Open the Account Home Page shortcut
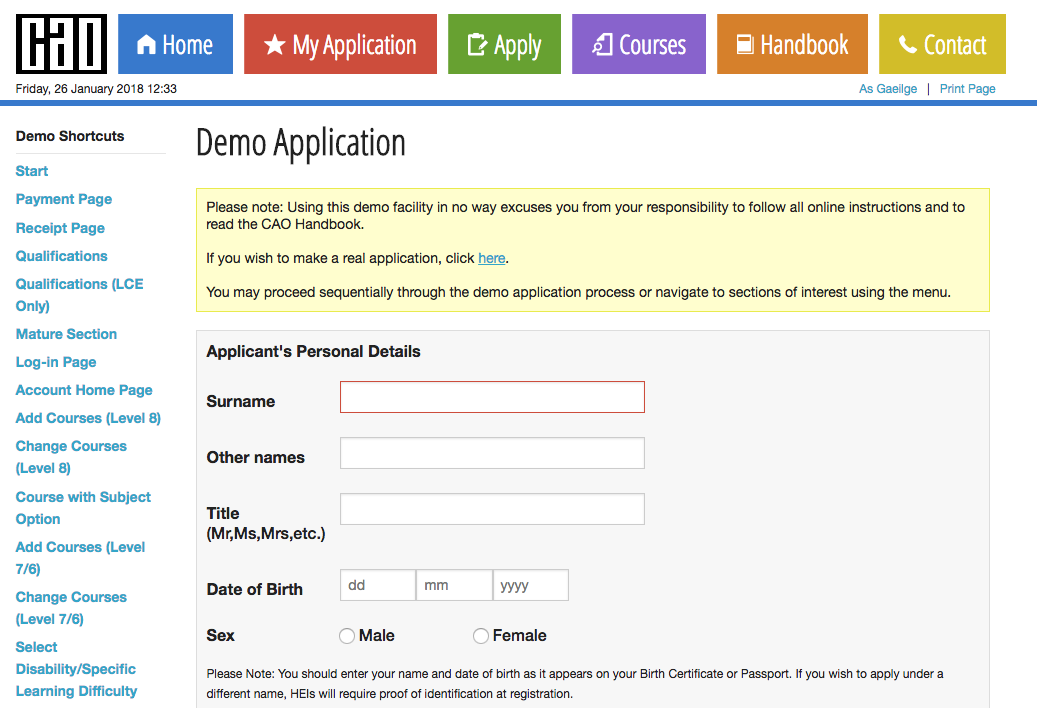 tap(84, 390)
